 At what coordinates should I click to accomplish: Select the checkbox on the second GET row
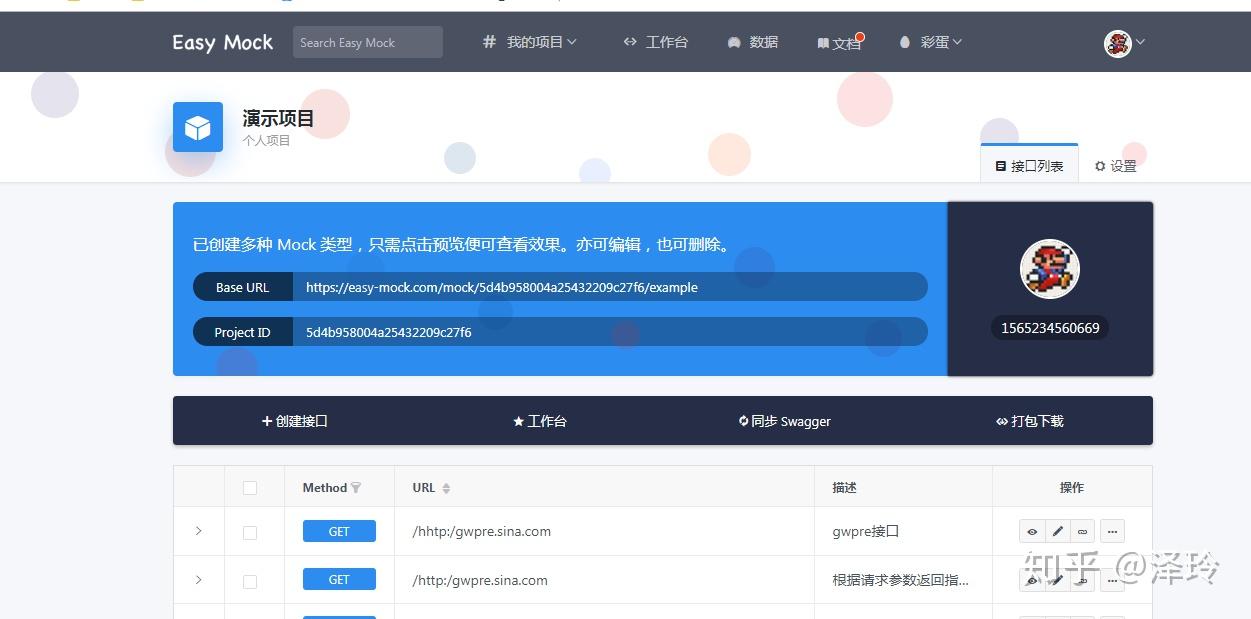249,580
